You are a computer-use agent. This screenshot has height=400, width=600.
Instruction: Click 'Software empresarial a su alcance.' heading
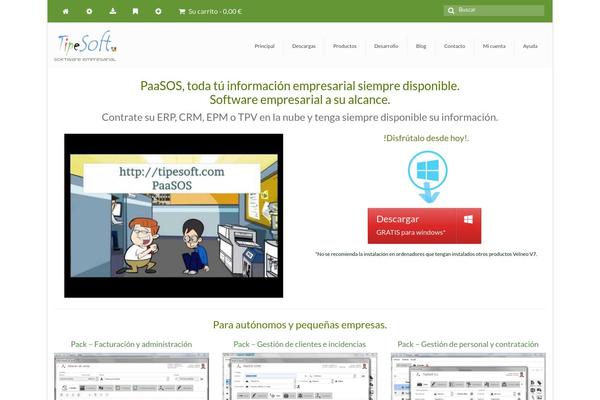click(300, 100)
